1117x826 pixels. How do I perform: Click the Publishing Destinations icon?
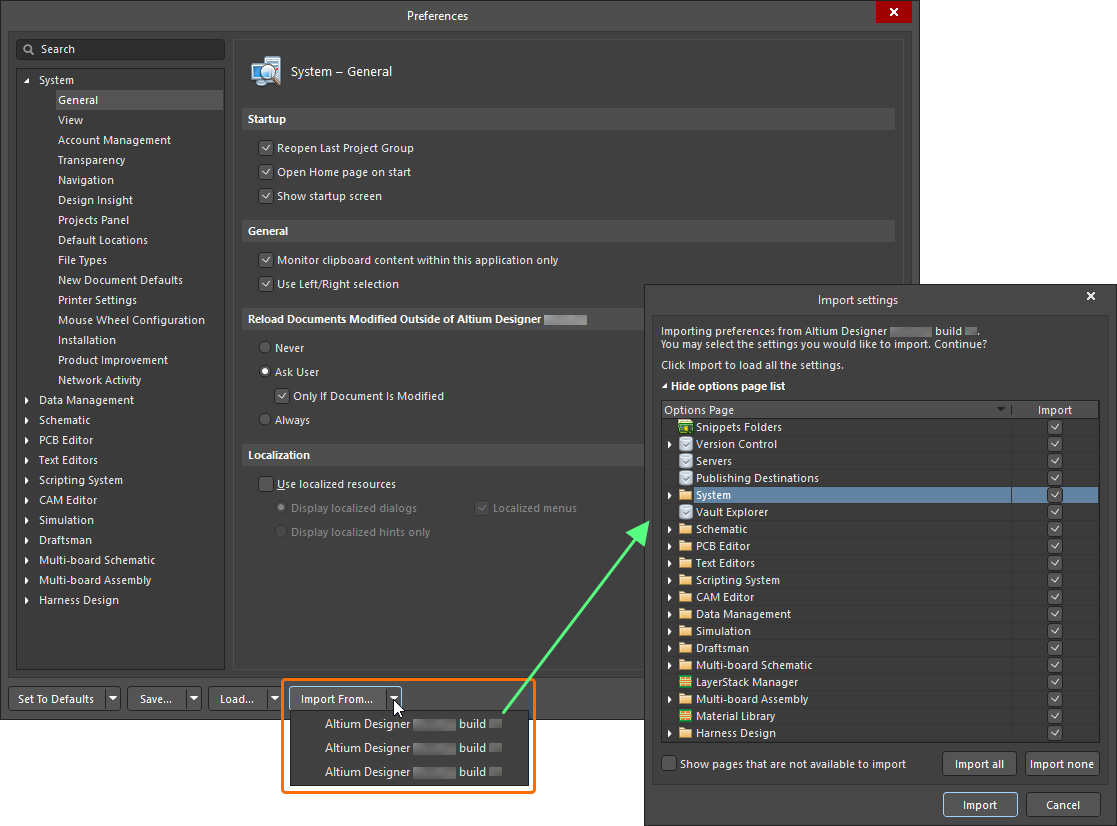685,478
